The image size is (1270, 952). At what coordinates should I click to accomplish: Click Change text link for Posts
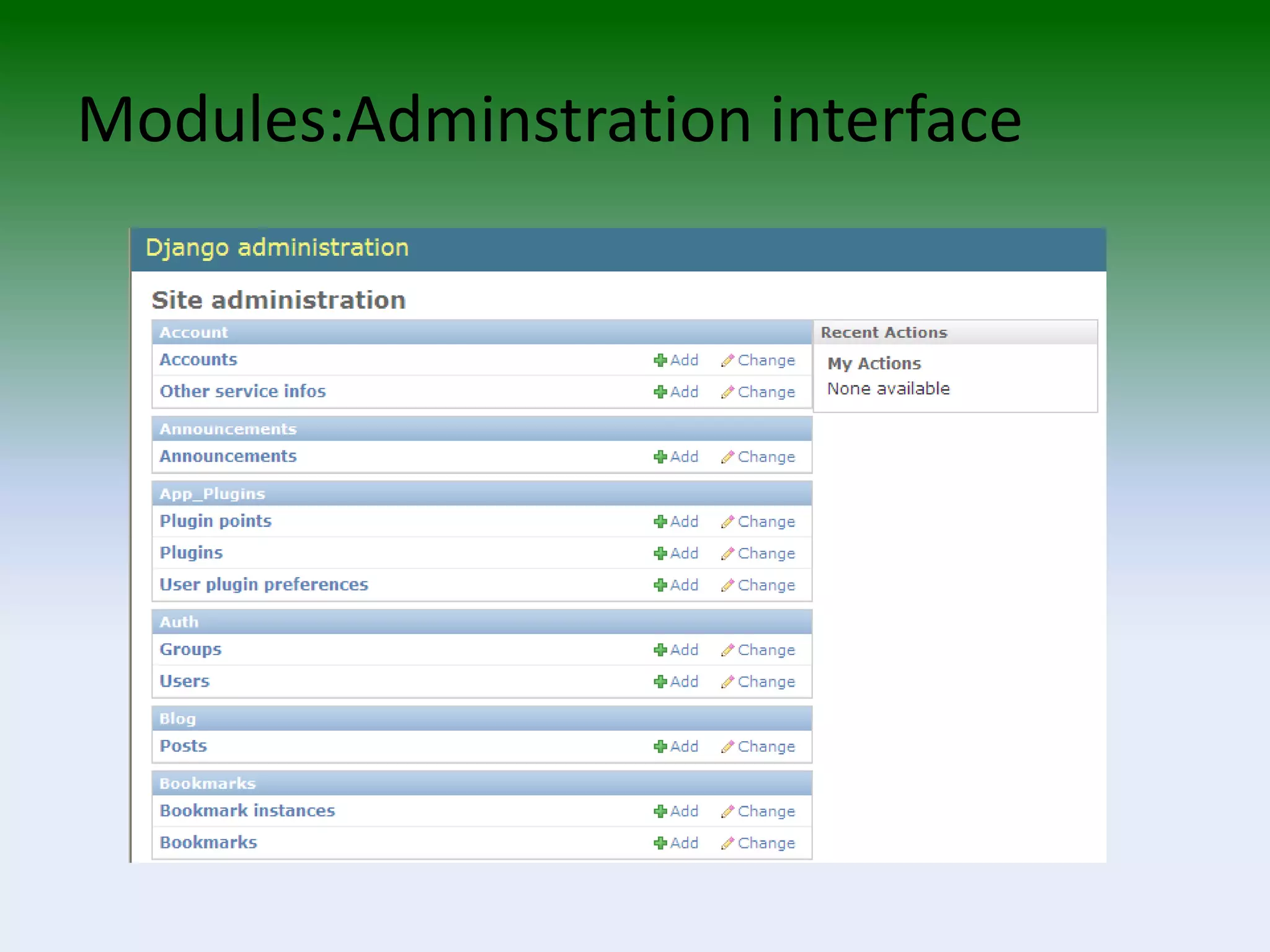coord(766,747)
